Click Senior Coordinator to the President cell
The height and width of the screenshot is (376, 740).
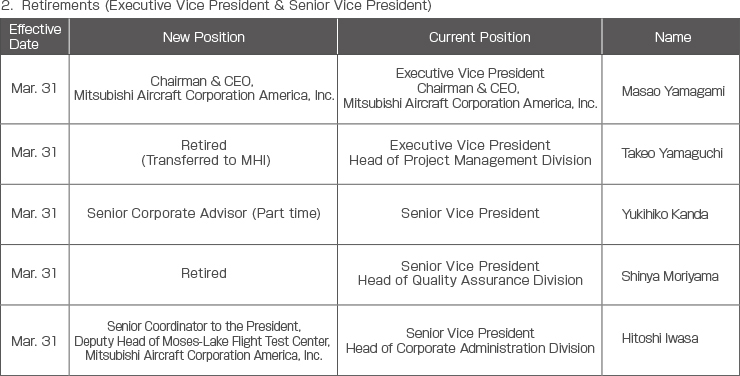[203, 341]
